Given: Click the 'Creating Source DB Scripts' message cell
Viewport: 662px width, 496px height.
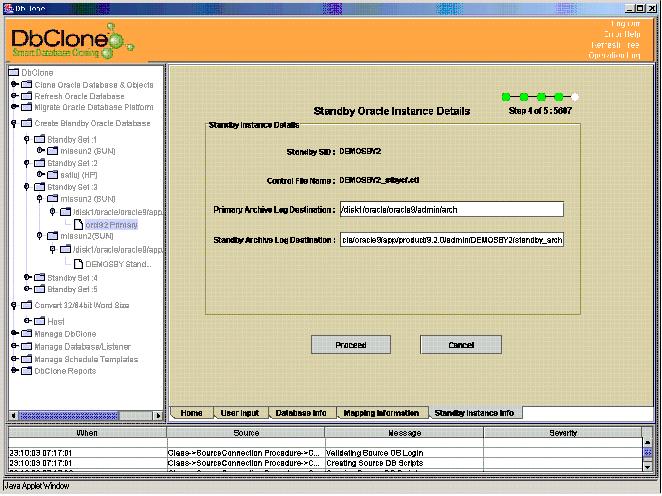Looking at the screenshot, I should tap(404, 463).
